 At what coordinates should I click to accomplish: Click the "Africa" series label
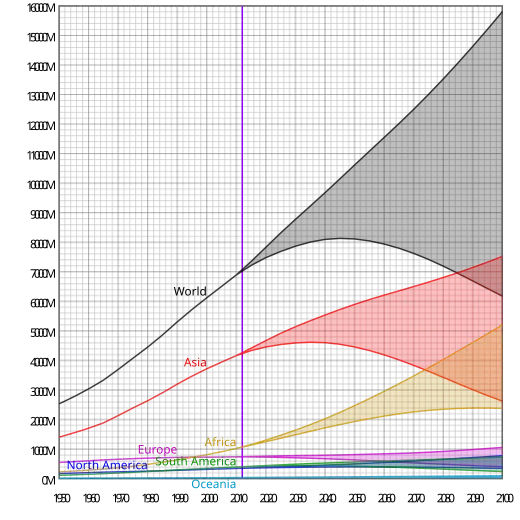(x=220, y=442)
